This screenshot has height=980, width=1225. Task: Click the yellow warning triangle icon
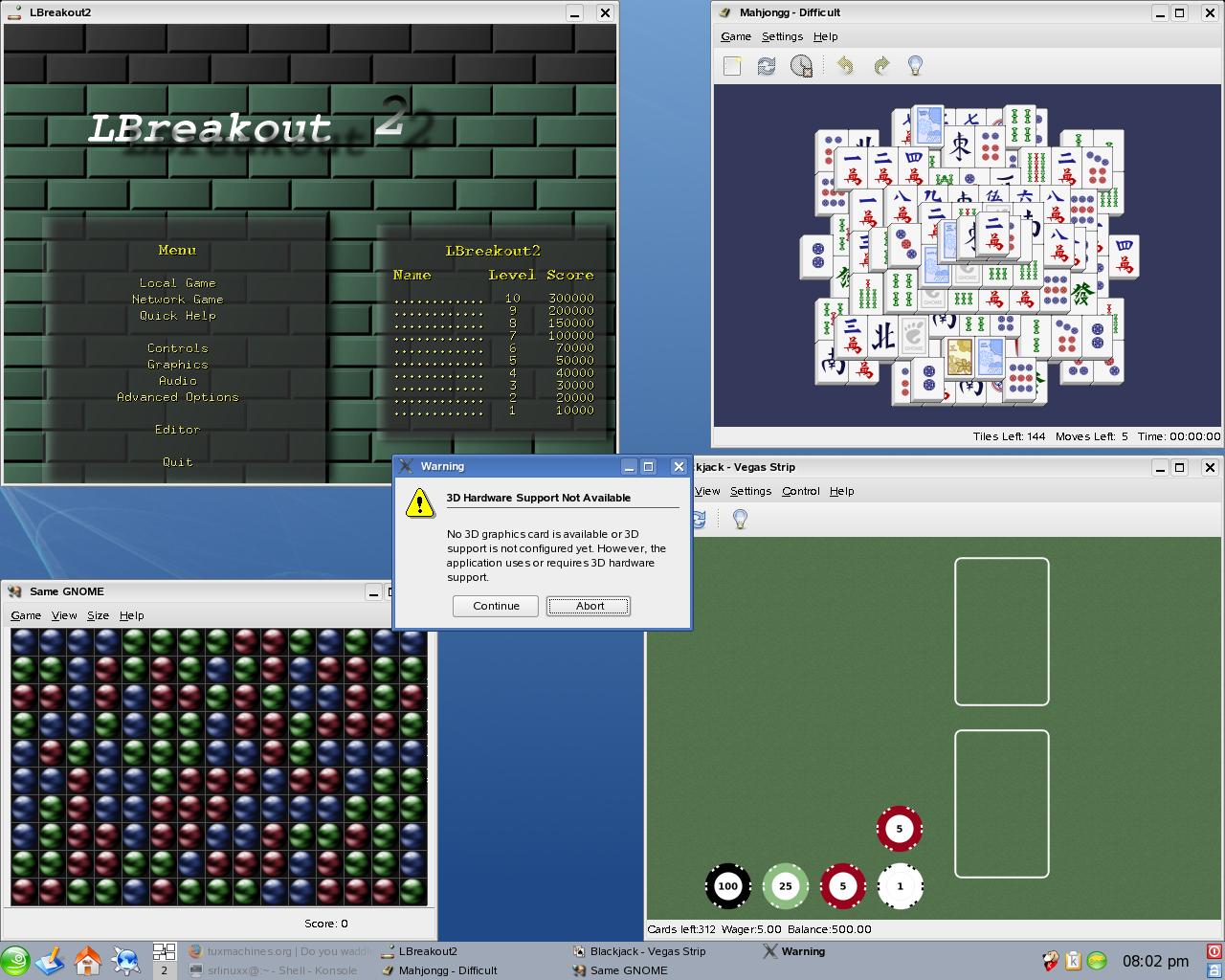tap(419, 504)
